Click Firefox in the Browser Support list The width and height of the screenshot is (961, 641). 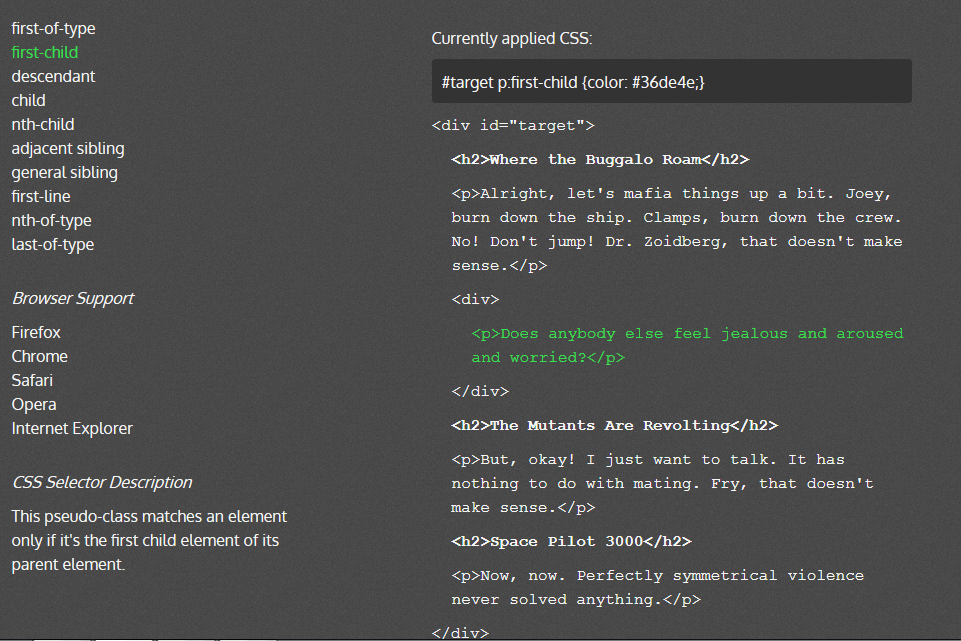click(36, 333)
